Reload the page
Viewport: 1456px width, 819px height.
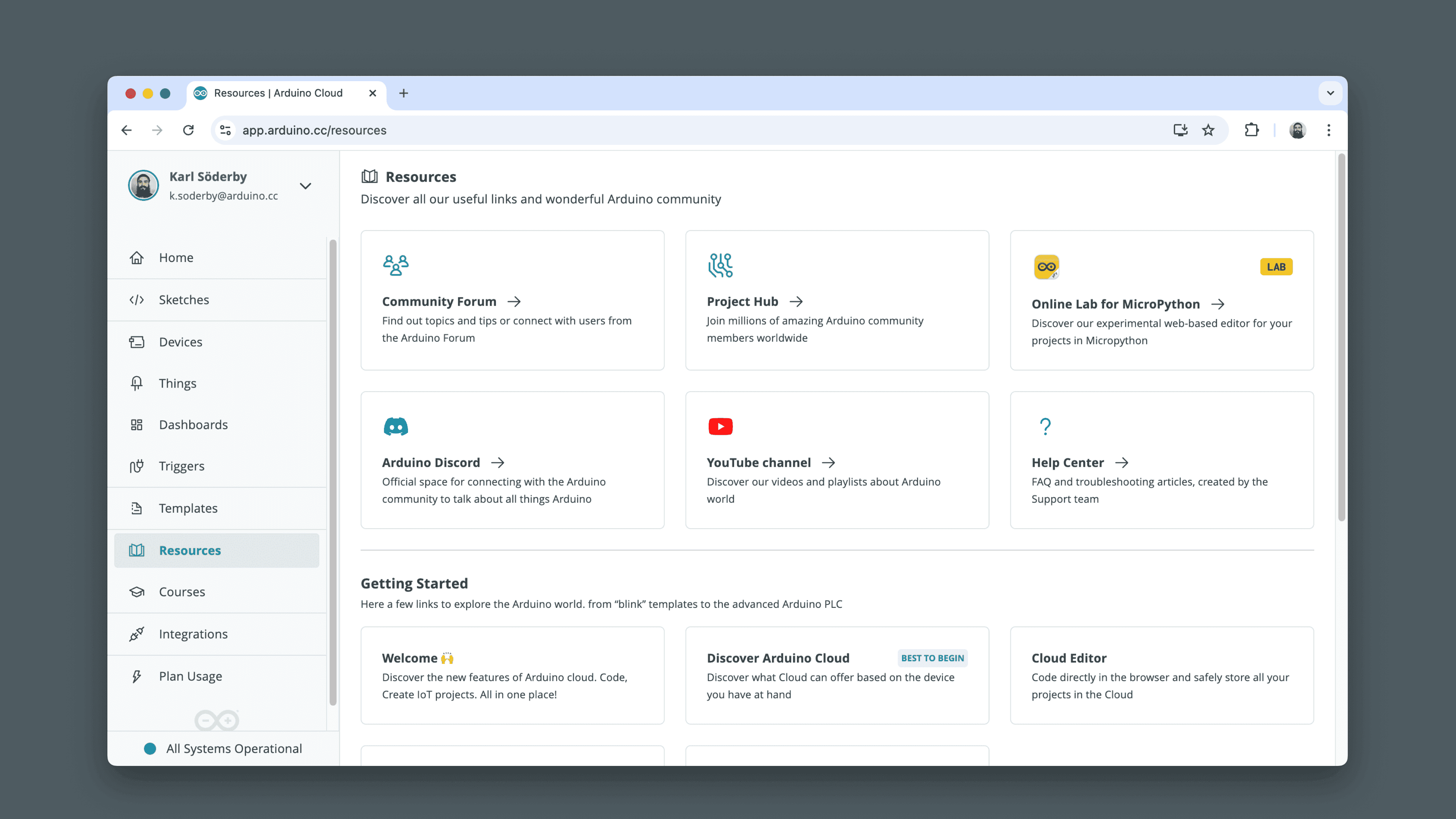[x=188, y=130]
